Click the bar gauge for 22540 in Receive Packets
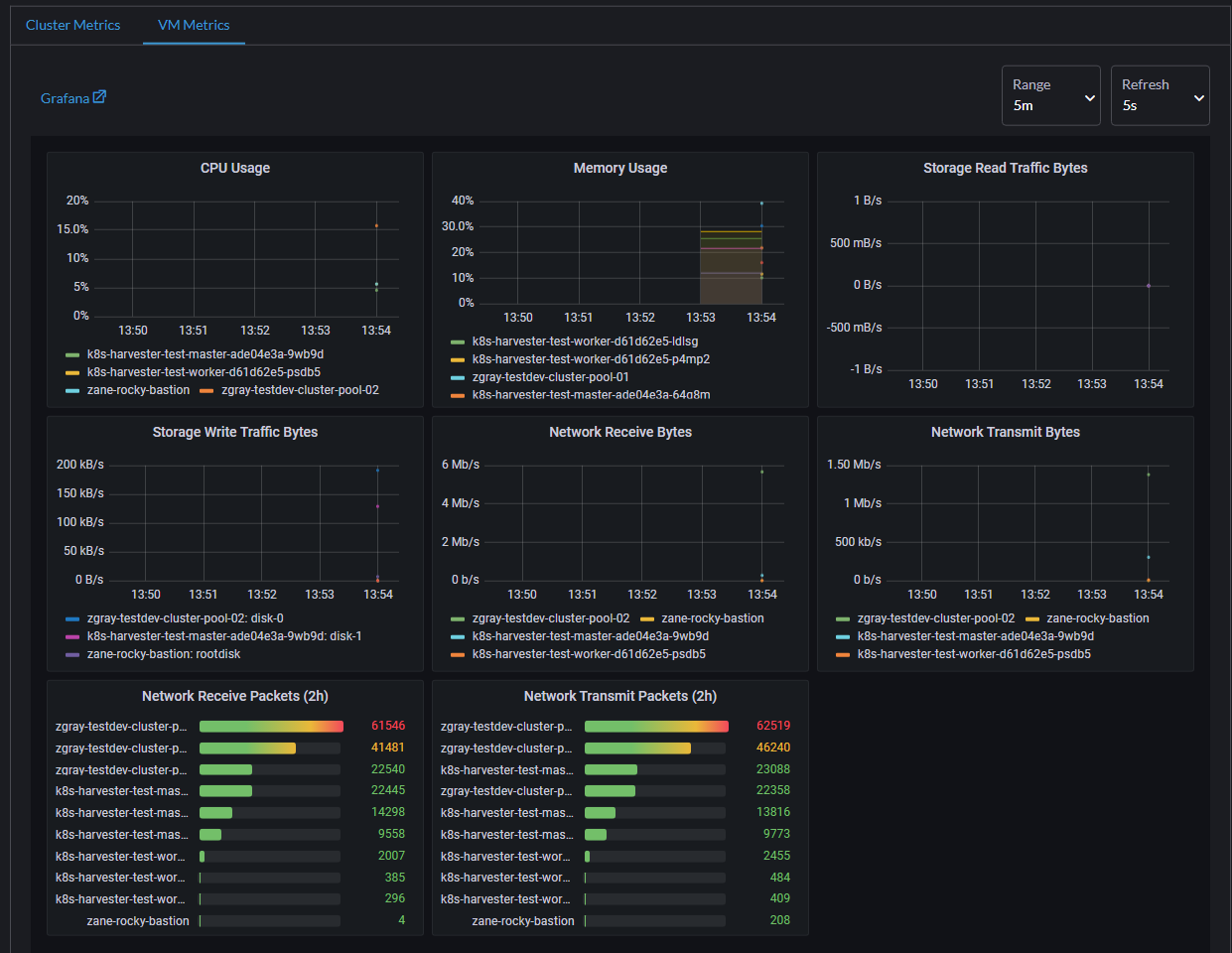Screen dimensions: 1232x953 coord(270,769)
